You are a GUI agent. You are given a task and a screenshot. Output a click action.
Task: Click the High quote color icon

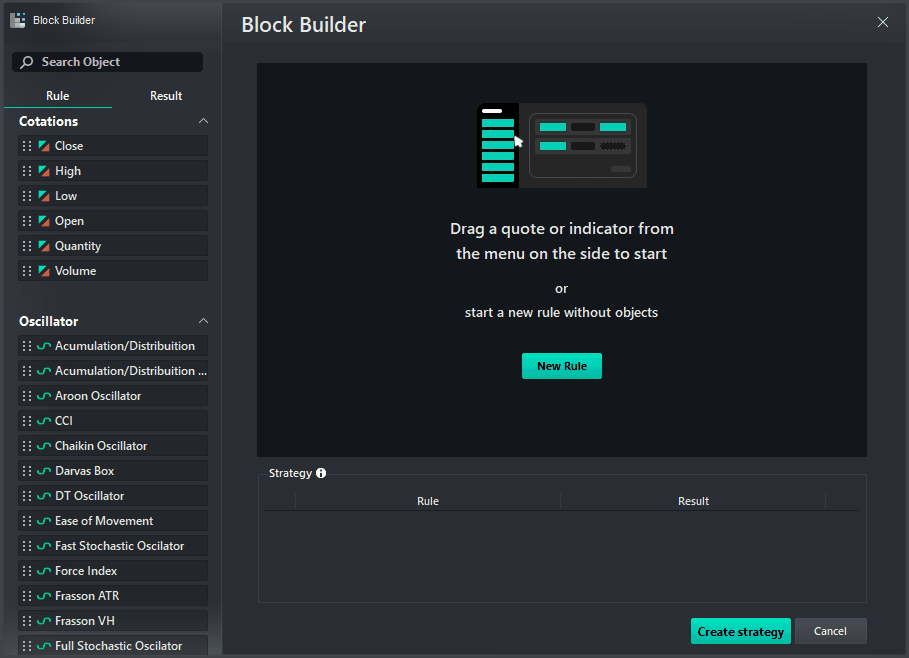point(44,171)
